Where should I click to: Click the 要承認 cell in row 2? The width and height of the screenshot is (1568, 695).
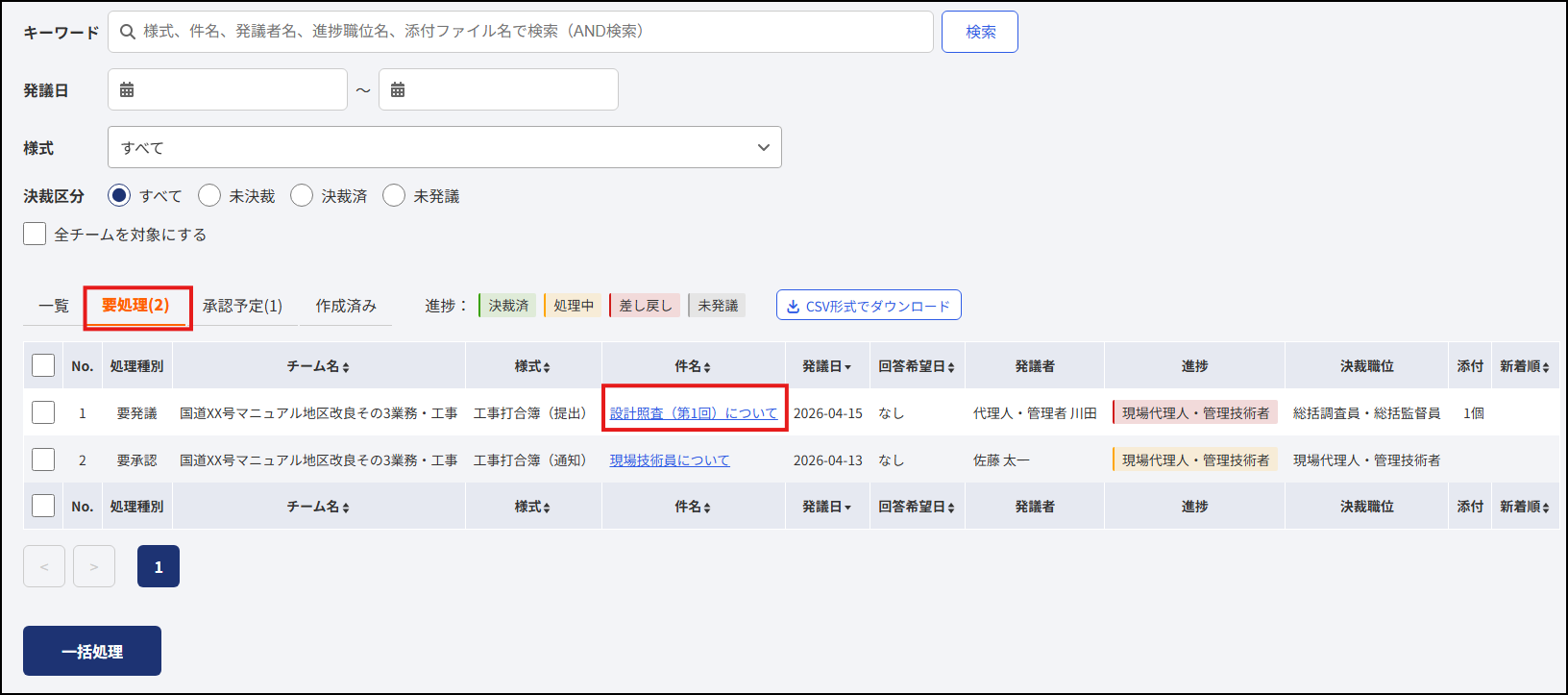click(x=136, y=460)
